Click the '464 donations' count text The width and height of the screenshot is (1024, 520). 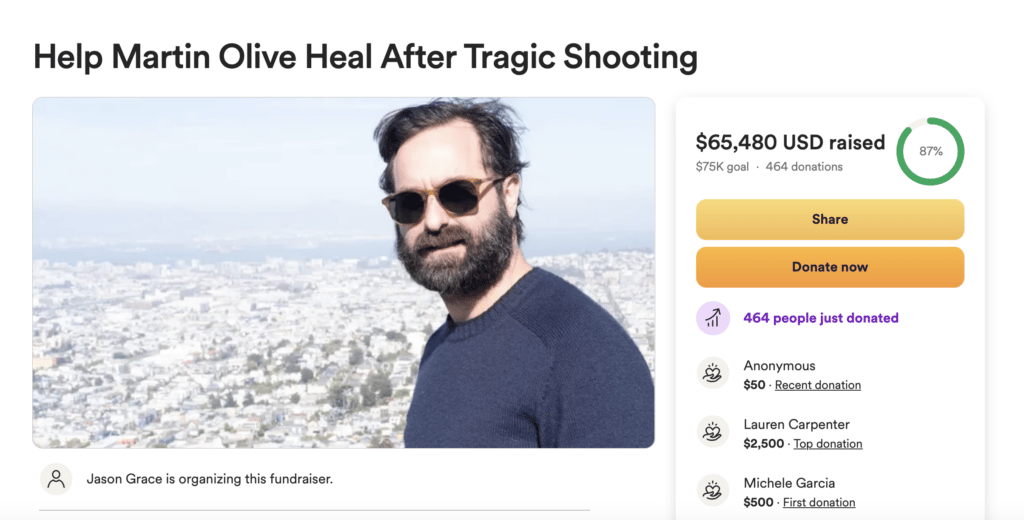tap(804, 167)
